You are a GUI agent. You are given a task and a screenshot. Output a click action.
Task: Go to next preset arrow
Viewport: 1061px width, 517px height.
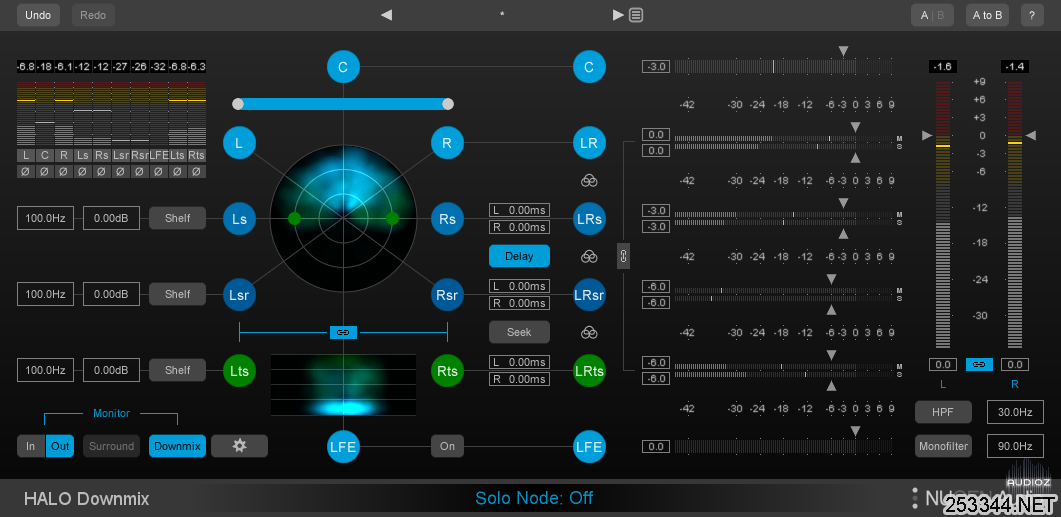coord(618,14)
